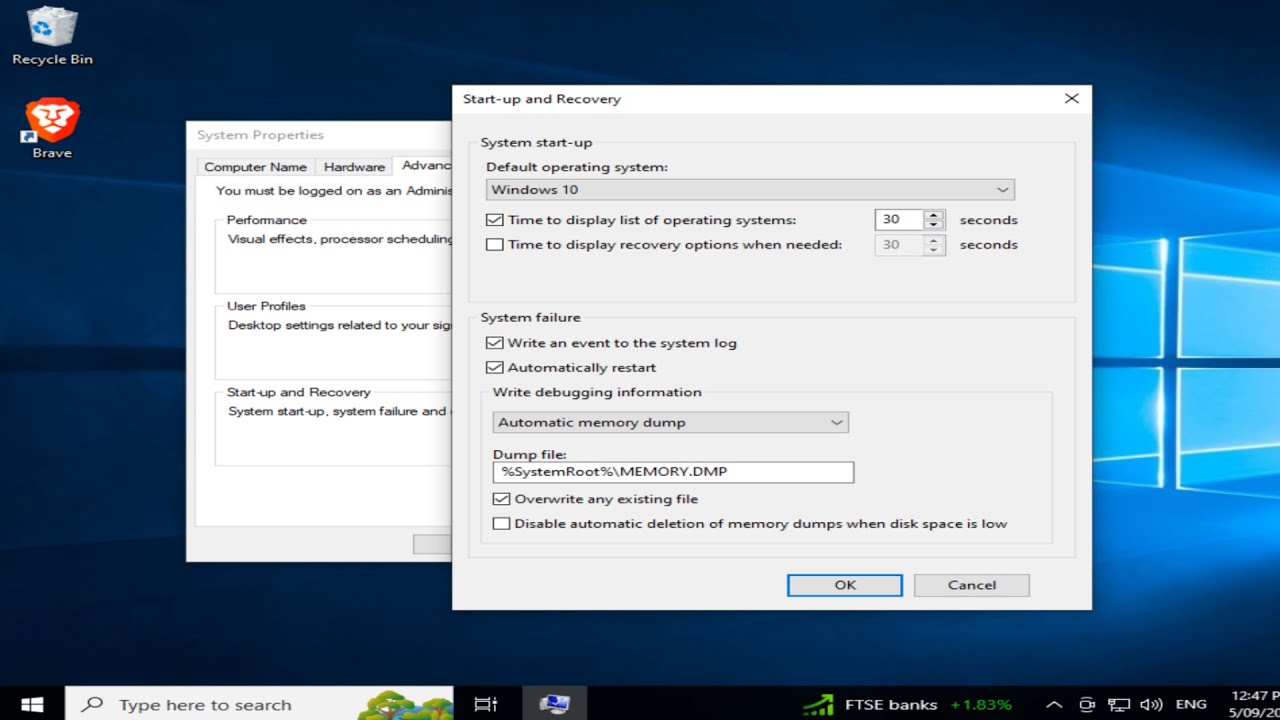This screenshot has height=720, width=1280.
Task: Decrease operating systems list time spinner
Action: click(934, 225)
